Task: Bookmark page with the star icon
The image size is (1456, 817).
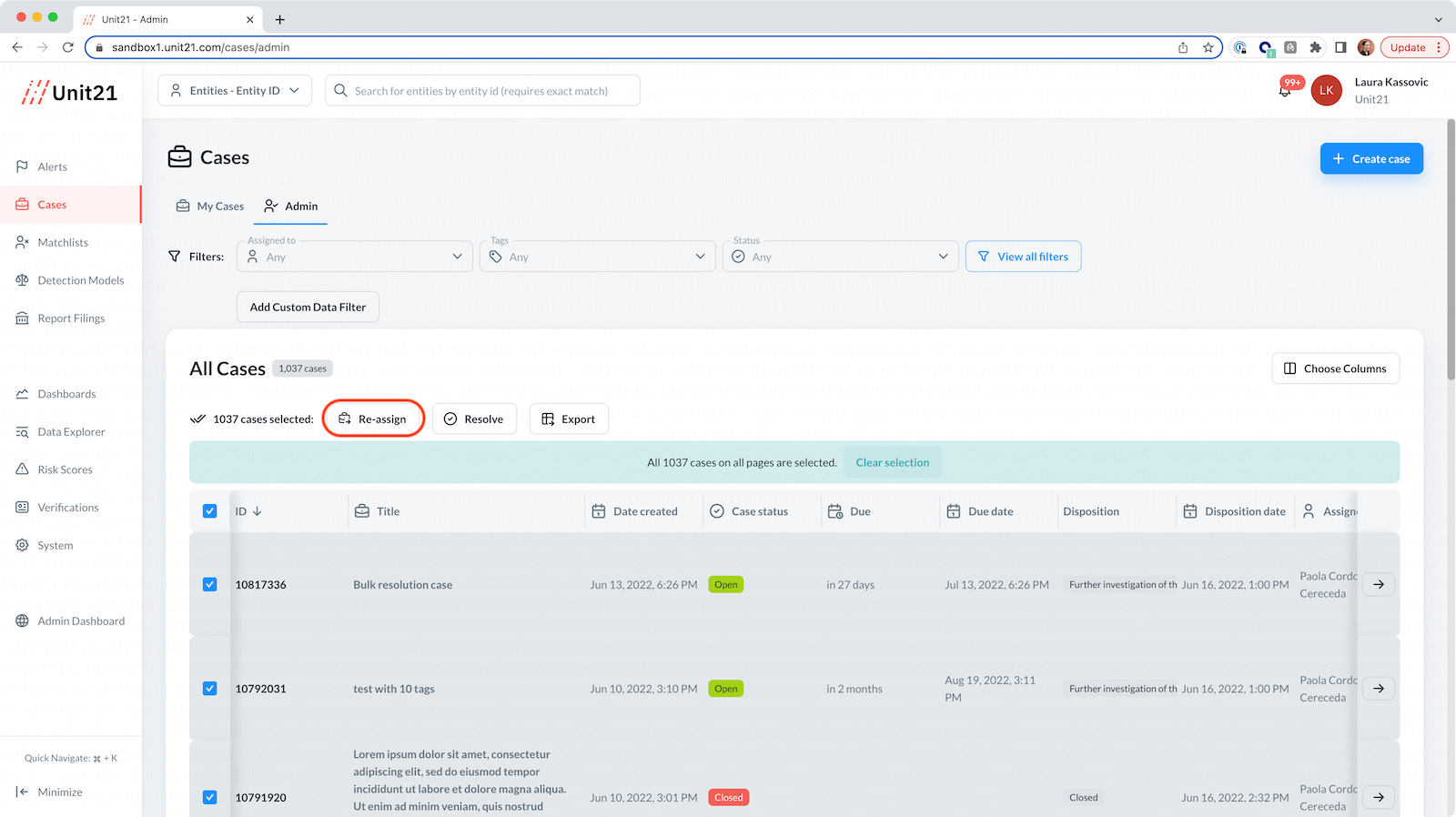Action: pyautogui.click(x=1208, y=47)
